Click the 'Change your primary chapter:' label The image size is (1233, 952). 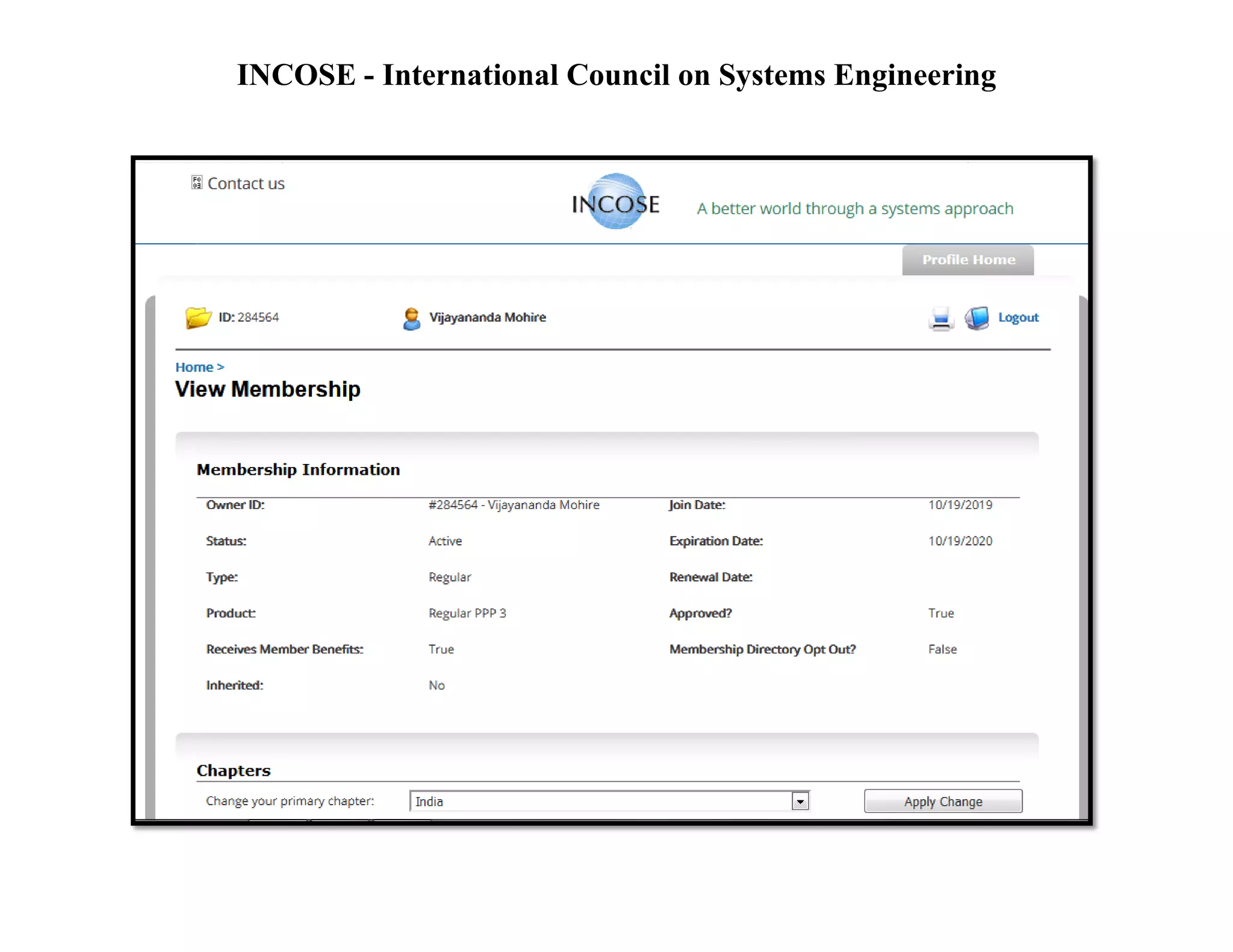point(290,801)
